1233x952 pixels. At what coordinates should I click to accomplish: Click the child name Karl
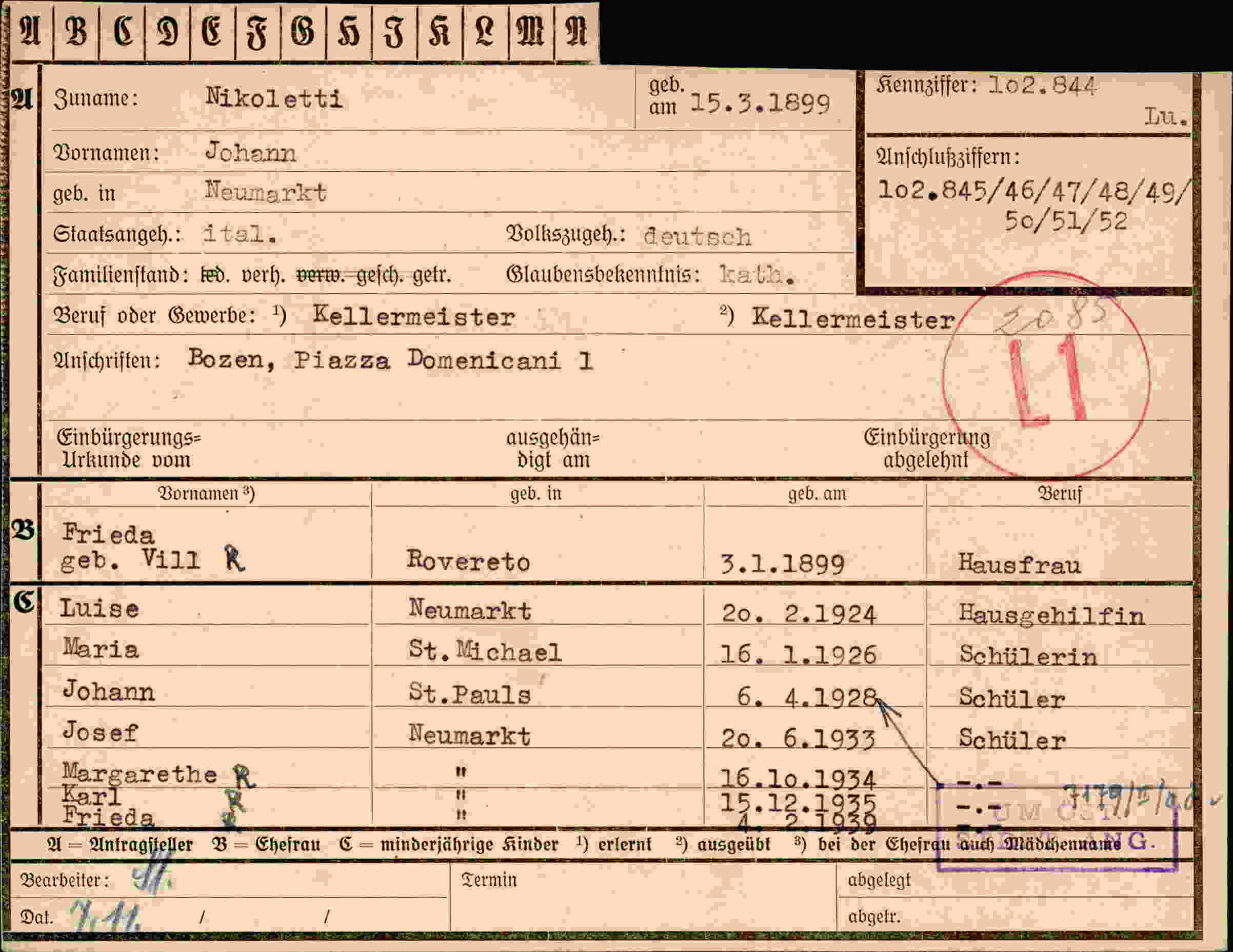point(91,796)
